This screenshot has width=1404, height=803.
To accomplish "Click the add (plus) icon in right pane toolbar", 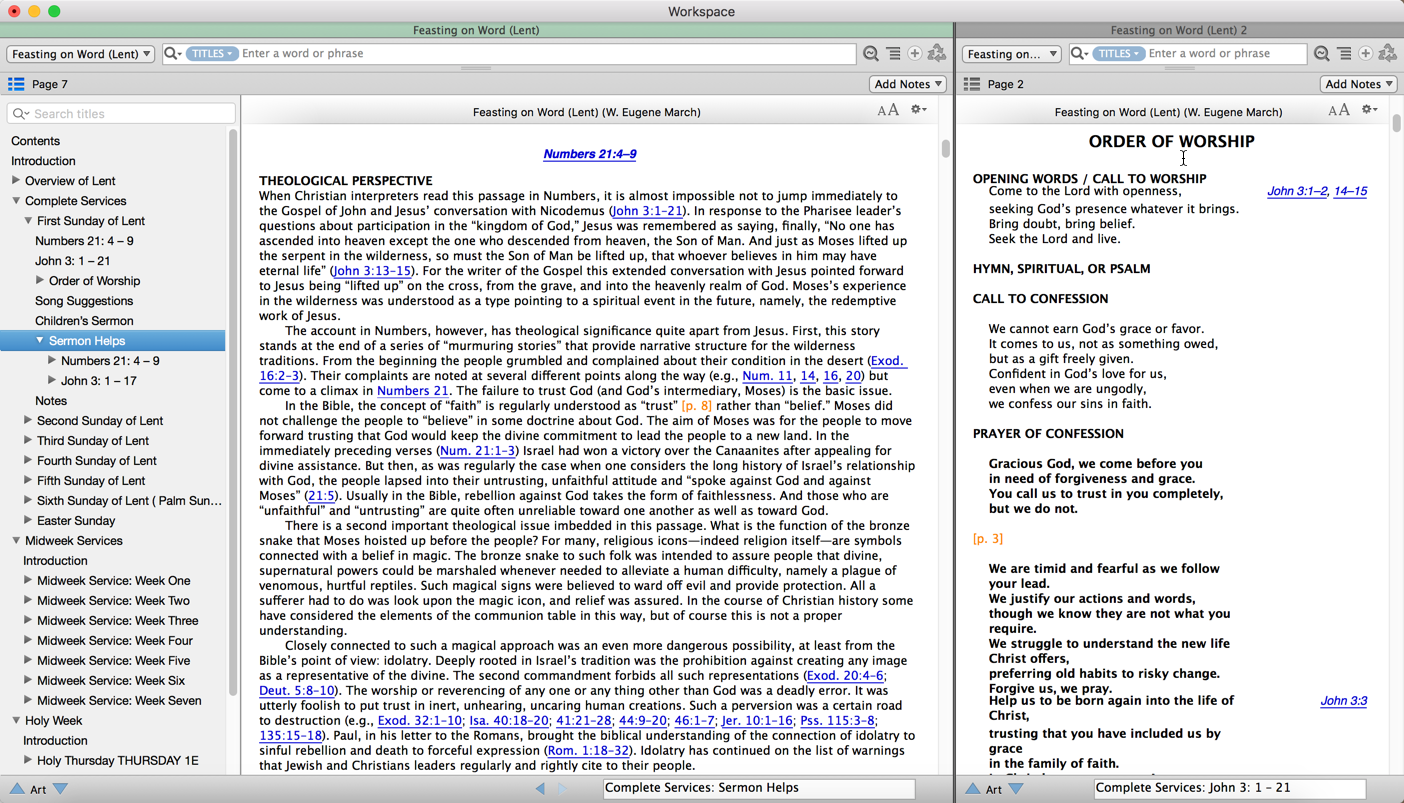I will tap(1365, 54).
